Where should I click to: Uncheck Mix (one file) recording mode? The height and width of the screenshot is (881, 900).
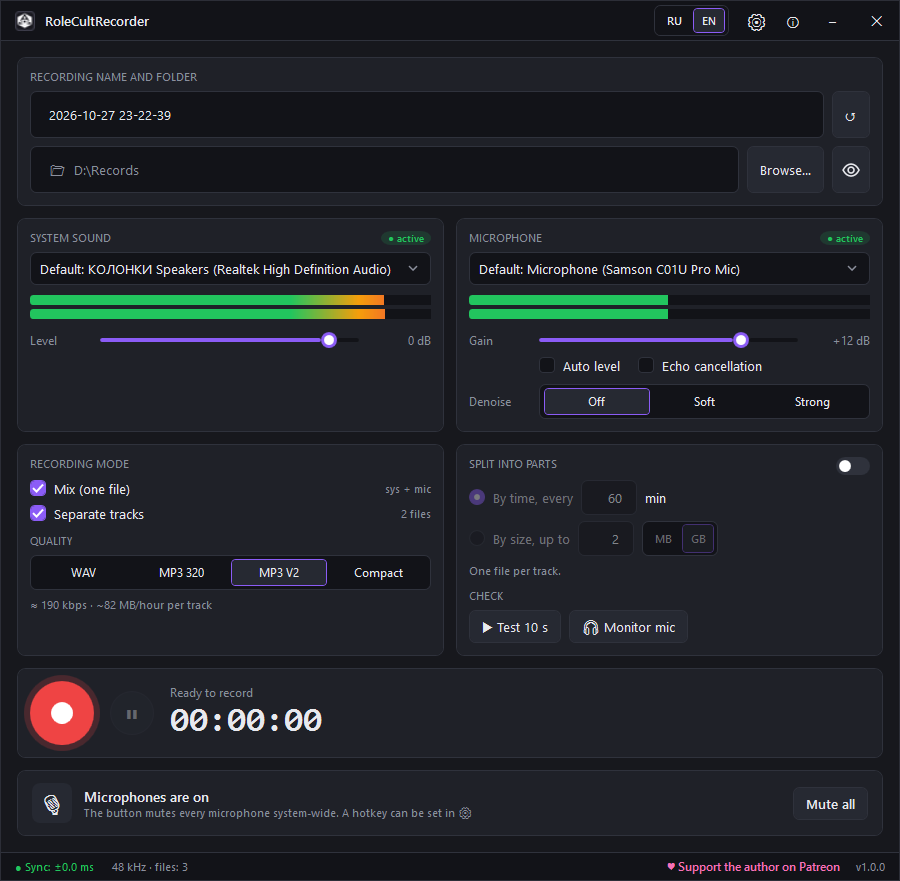pyautogui.click(x=38, y=488)
